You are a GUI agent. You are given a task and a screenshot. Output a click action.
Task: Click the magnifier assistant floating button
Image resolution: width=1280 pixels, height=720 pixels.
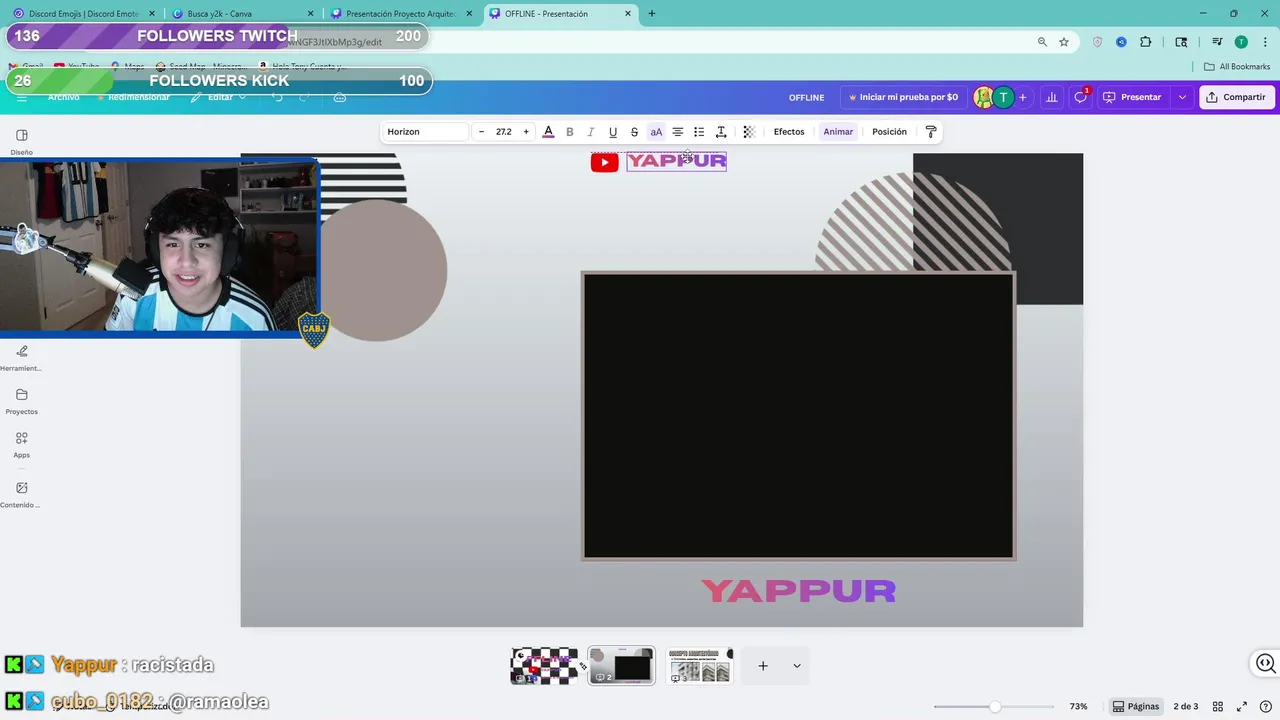point(1266,663)
